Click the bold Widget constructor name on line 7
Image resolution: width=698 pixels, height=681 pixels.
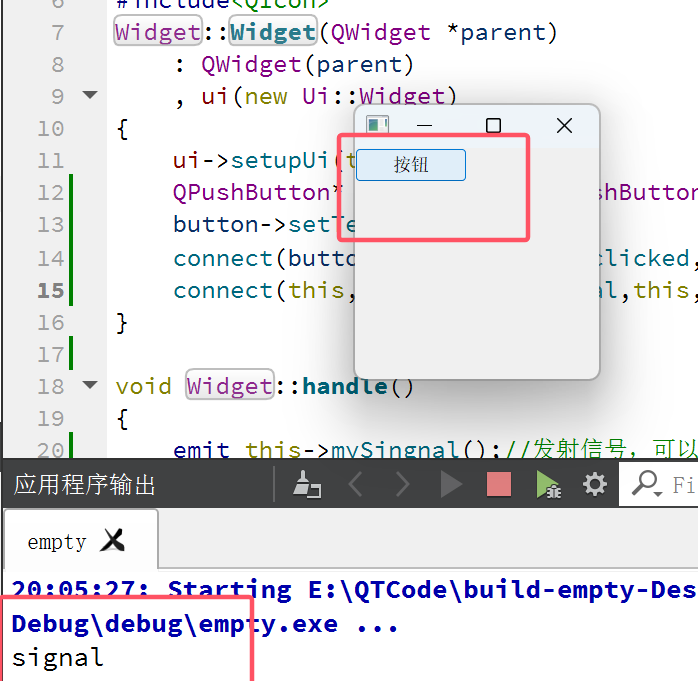[x=273, y=32]
